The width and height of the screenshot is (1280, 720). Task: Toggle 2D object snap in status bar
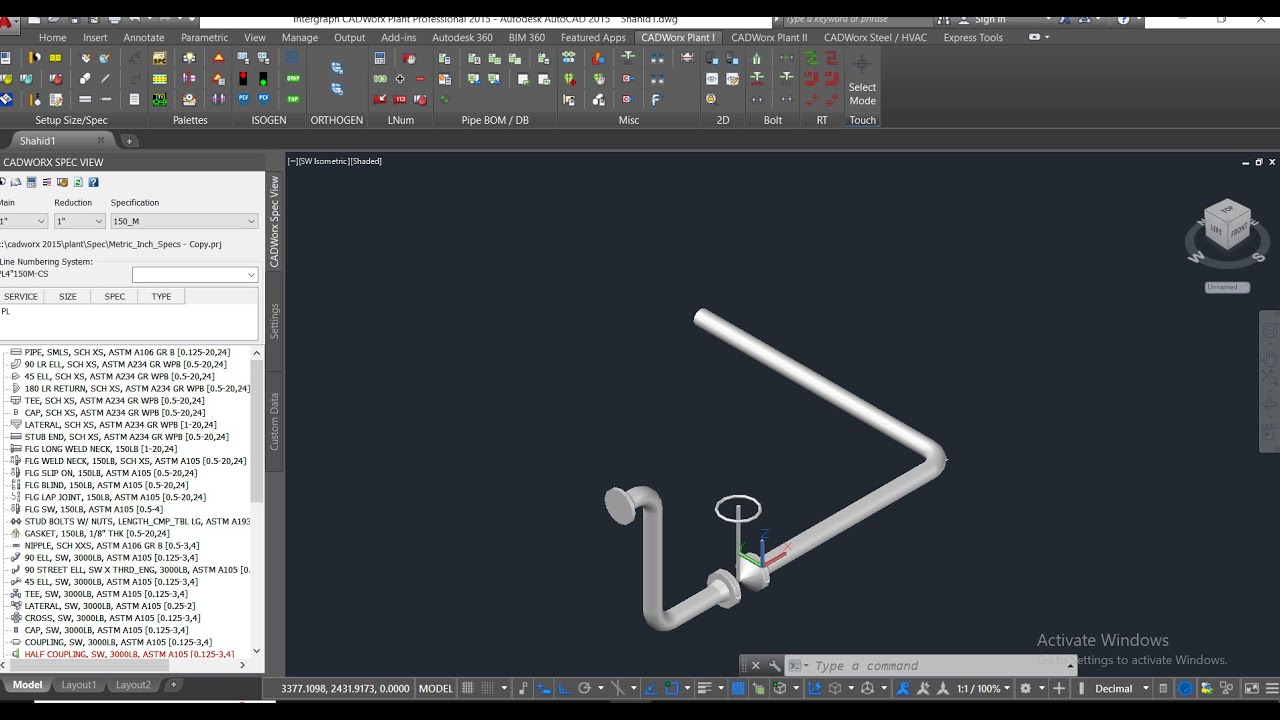(671, 688)
